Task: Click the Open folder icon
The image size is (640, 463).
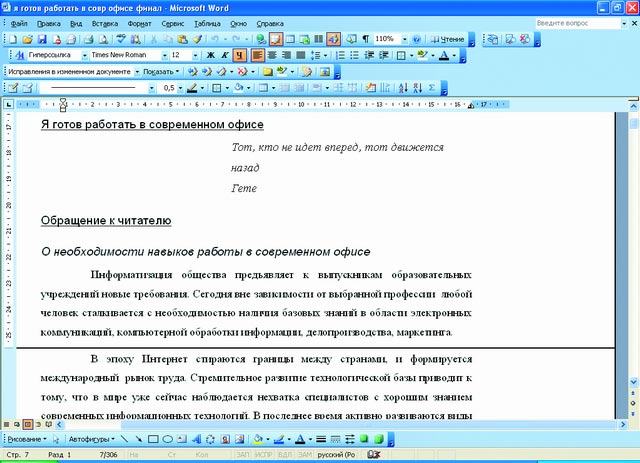Action: coord(27,39)
